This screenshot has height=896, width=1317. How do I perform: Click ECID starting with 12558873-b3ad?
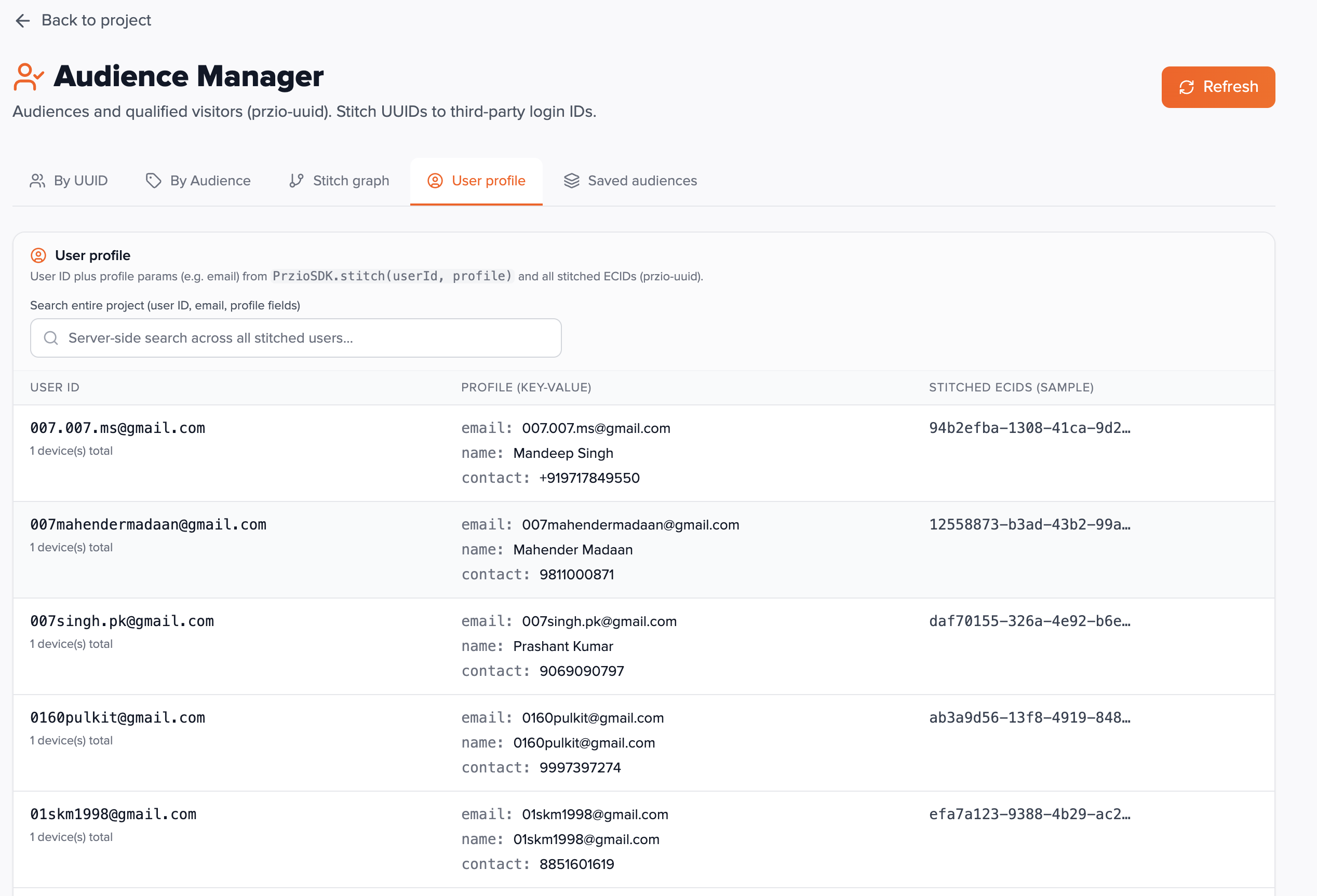pos(1029,524)
